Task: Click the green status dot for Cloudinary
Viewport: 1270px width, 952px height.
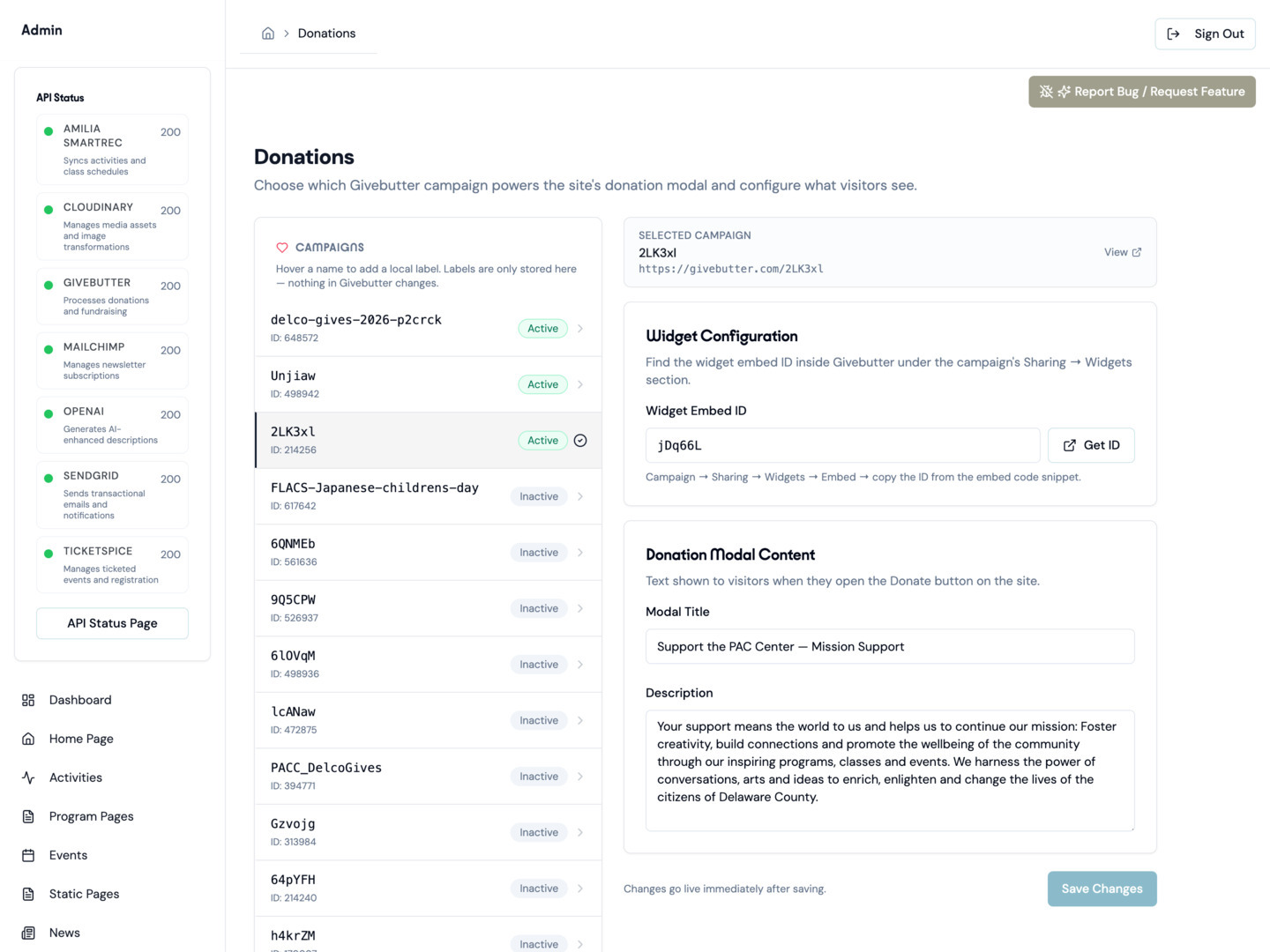Action: point(49,210)
